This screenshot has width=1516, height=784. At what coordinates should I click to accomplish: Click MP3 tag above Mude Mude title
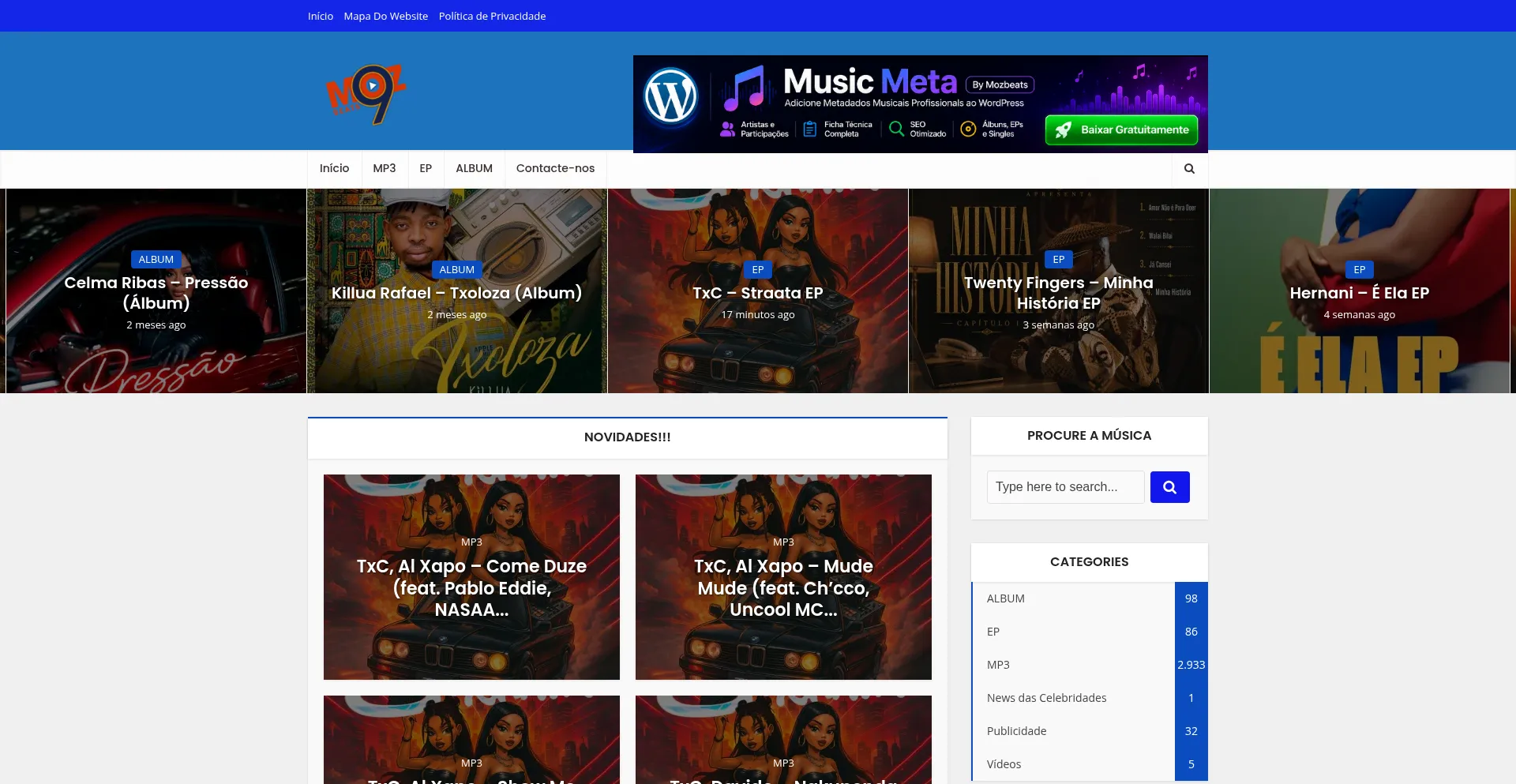coord(783,542)
